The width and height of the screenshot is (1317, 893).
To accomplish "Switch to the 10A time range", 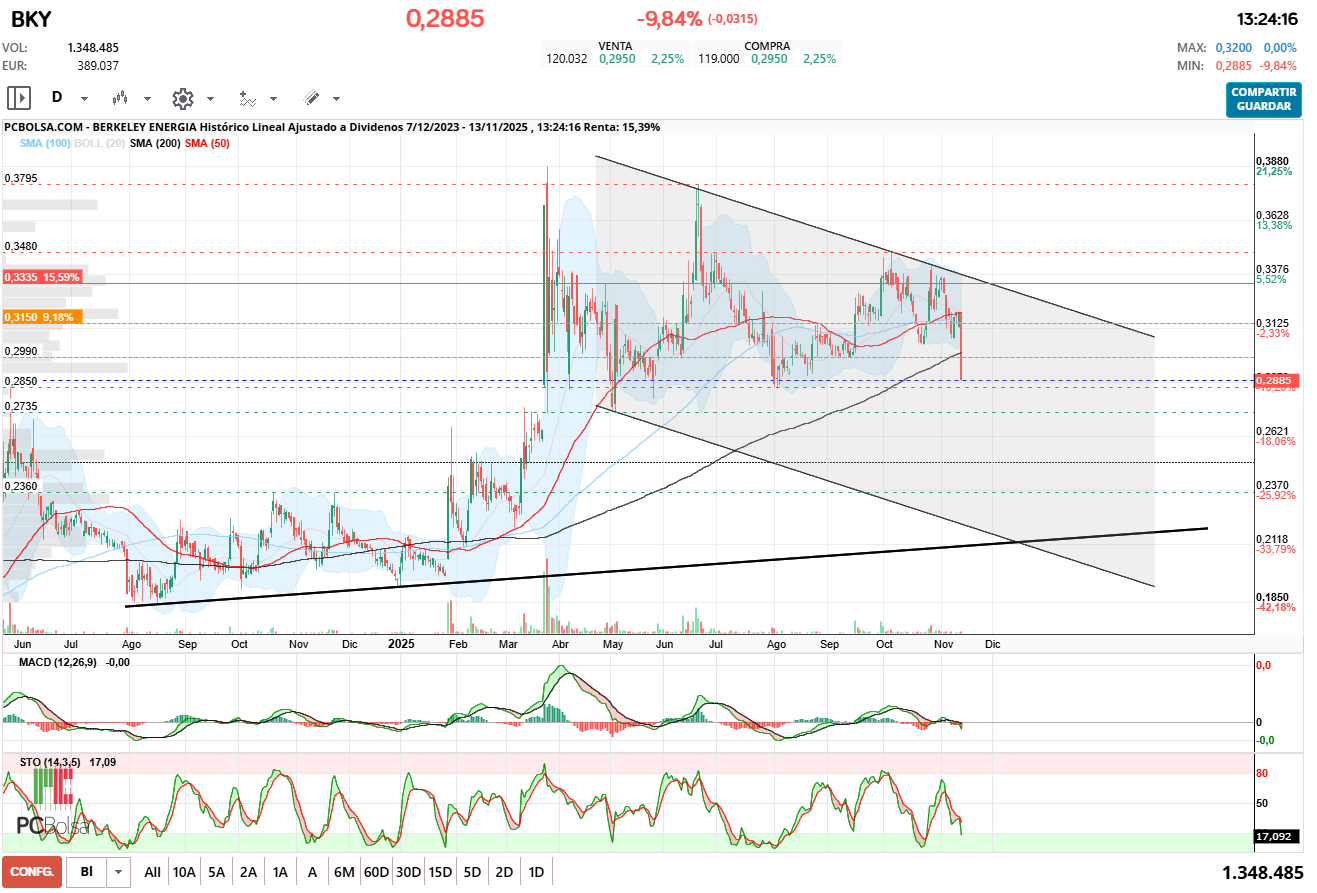I will point(184,872).
